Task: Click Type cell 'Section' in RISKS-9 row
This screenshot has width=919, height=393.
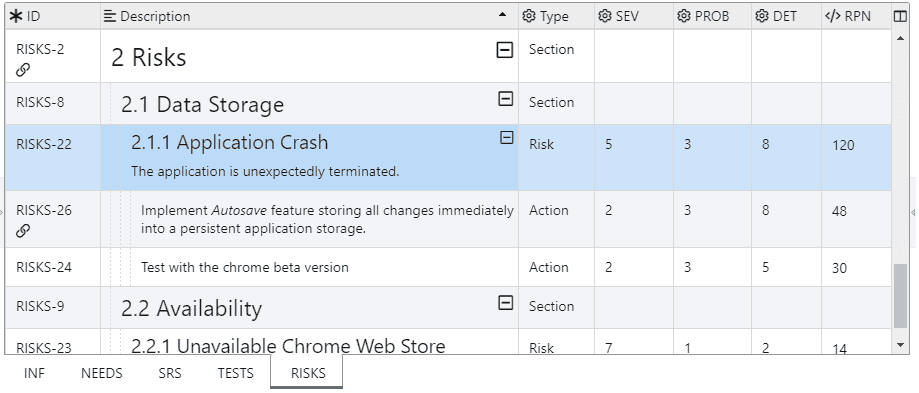Action: click(x=552, y=306)
